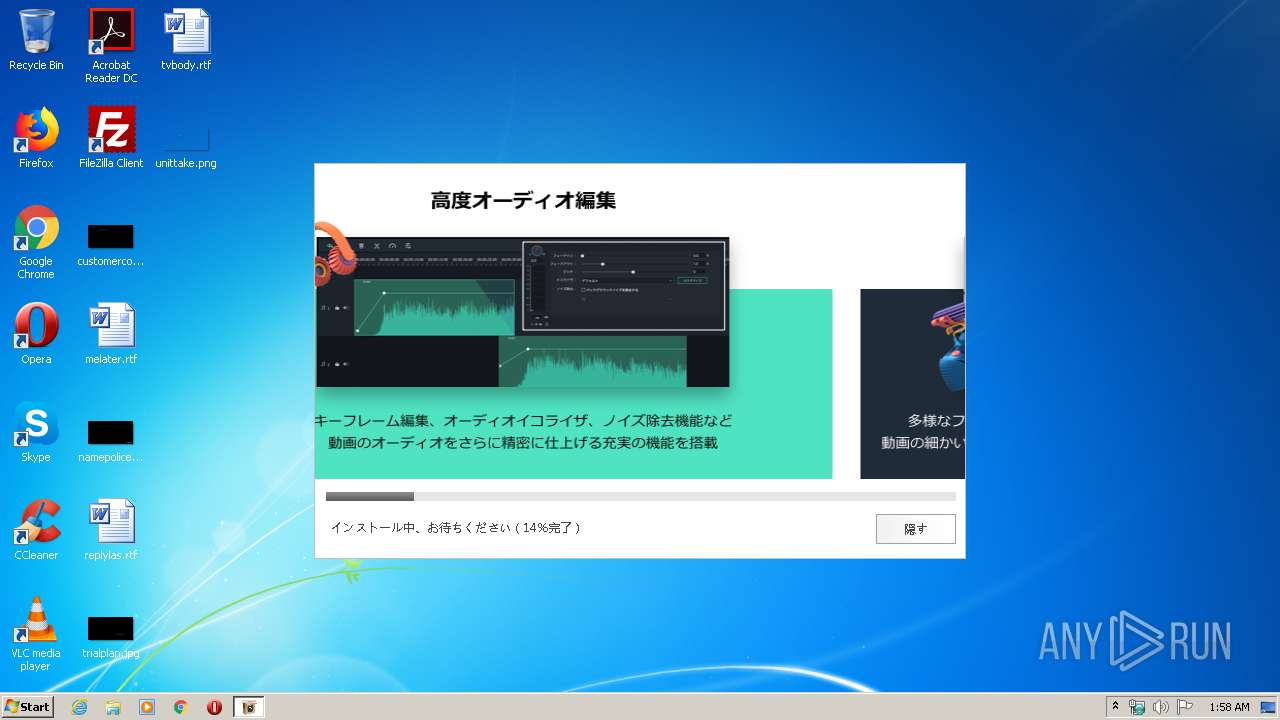Click the Opera taskbar icon

pyautogui.click(x=214, y=707)
